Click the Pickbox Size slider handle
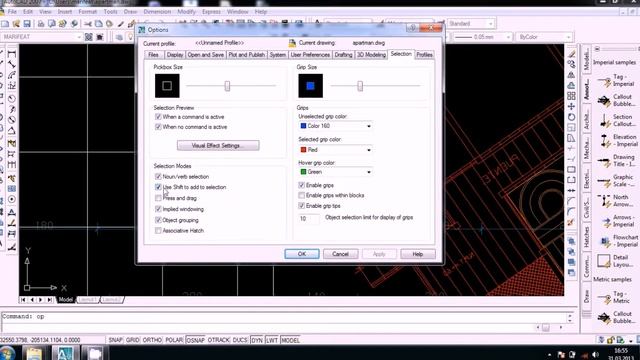 tap(227, 86)
